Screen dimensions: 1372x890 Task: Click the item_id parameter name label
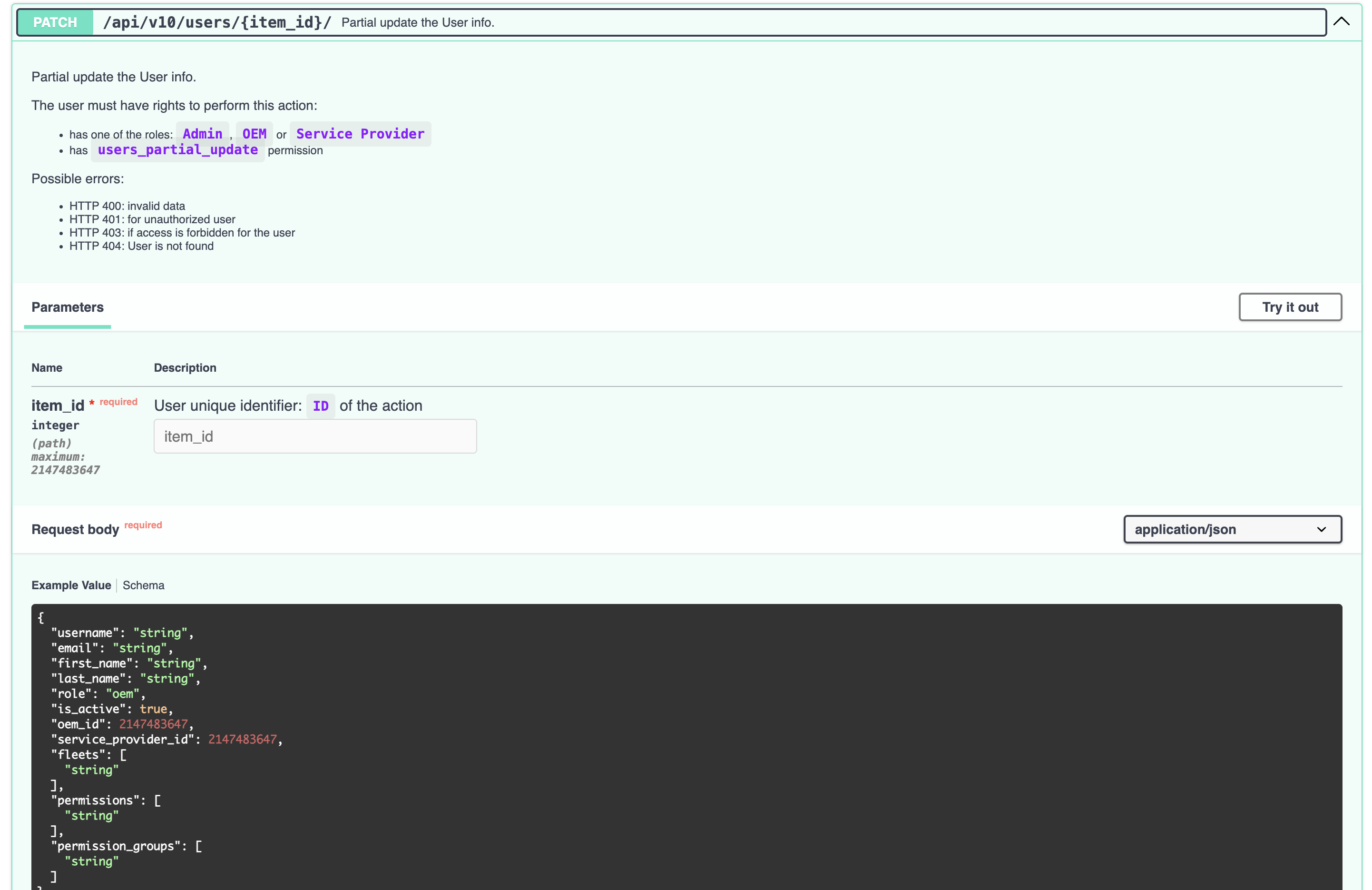[x=58, y=405]
